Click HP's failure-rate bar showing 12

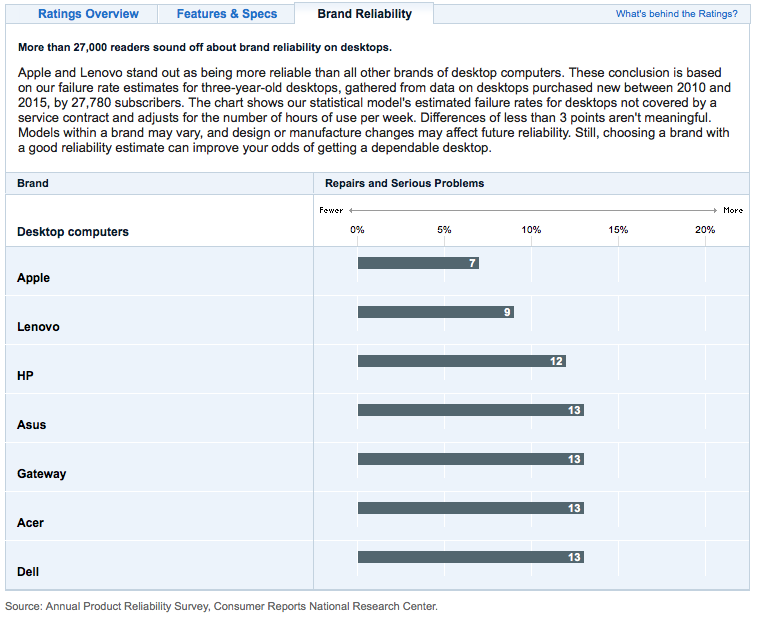pos(462,361)
